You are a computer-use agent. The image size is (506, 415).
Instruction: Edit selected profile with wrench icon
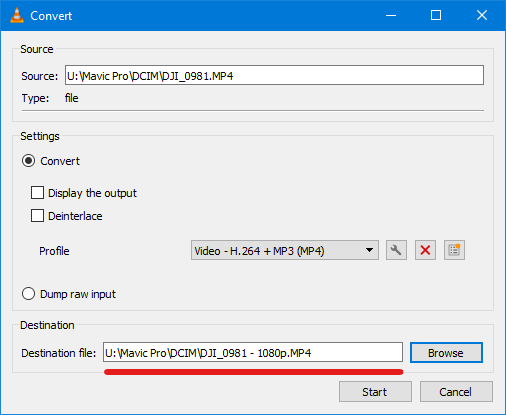coord(396,250)
